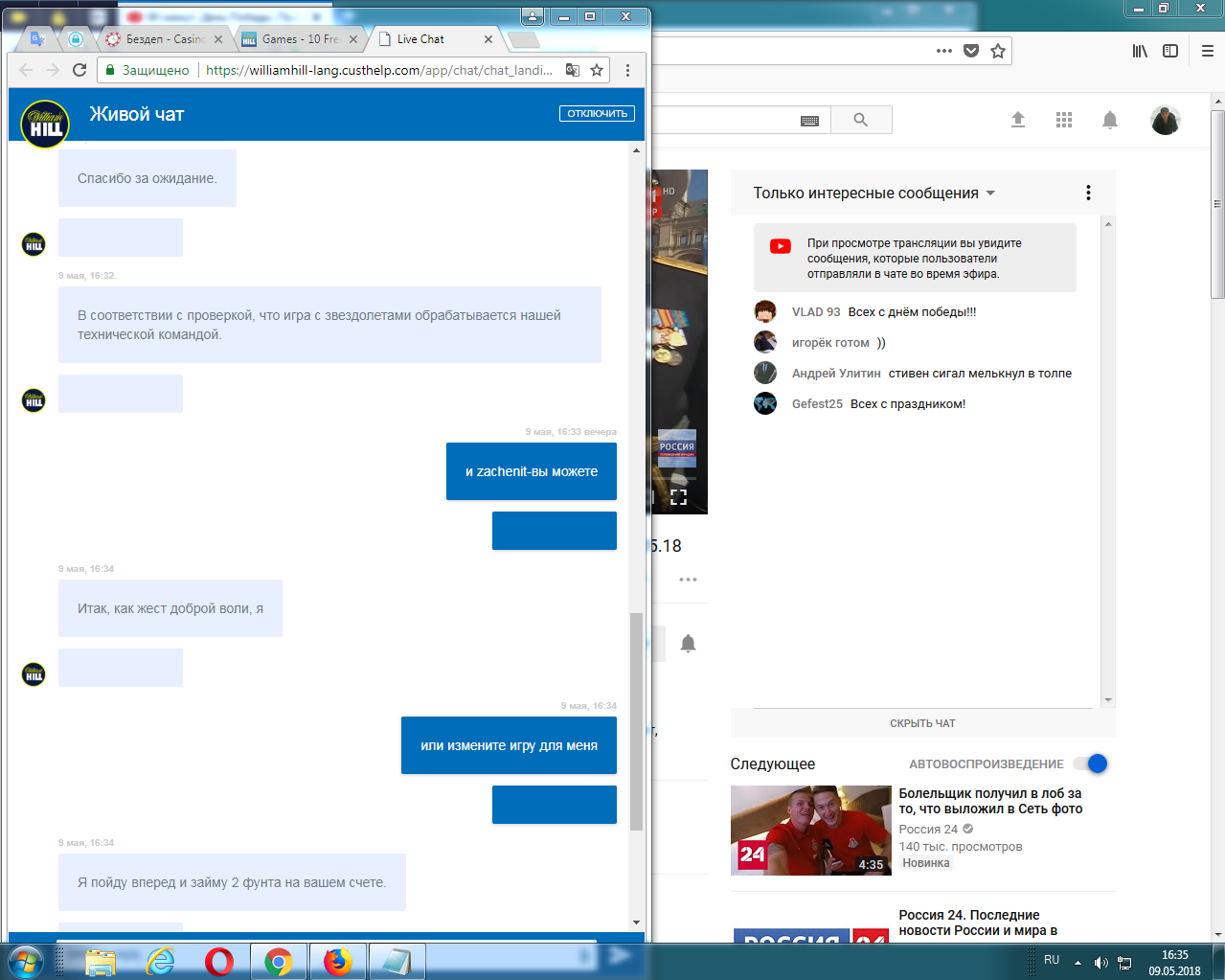Bookmark this page with star icon
Screen dimensions: 1225x980
(597, 70)
